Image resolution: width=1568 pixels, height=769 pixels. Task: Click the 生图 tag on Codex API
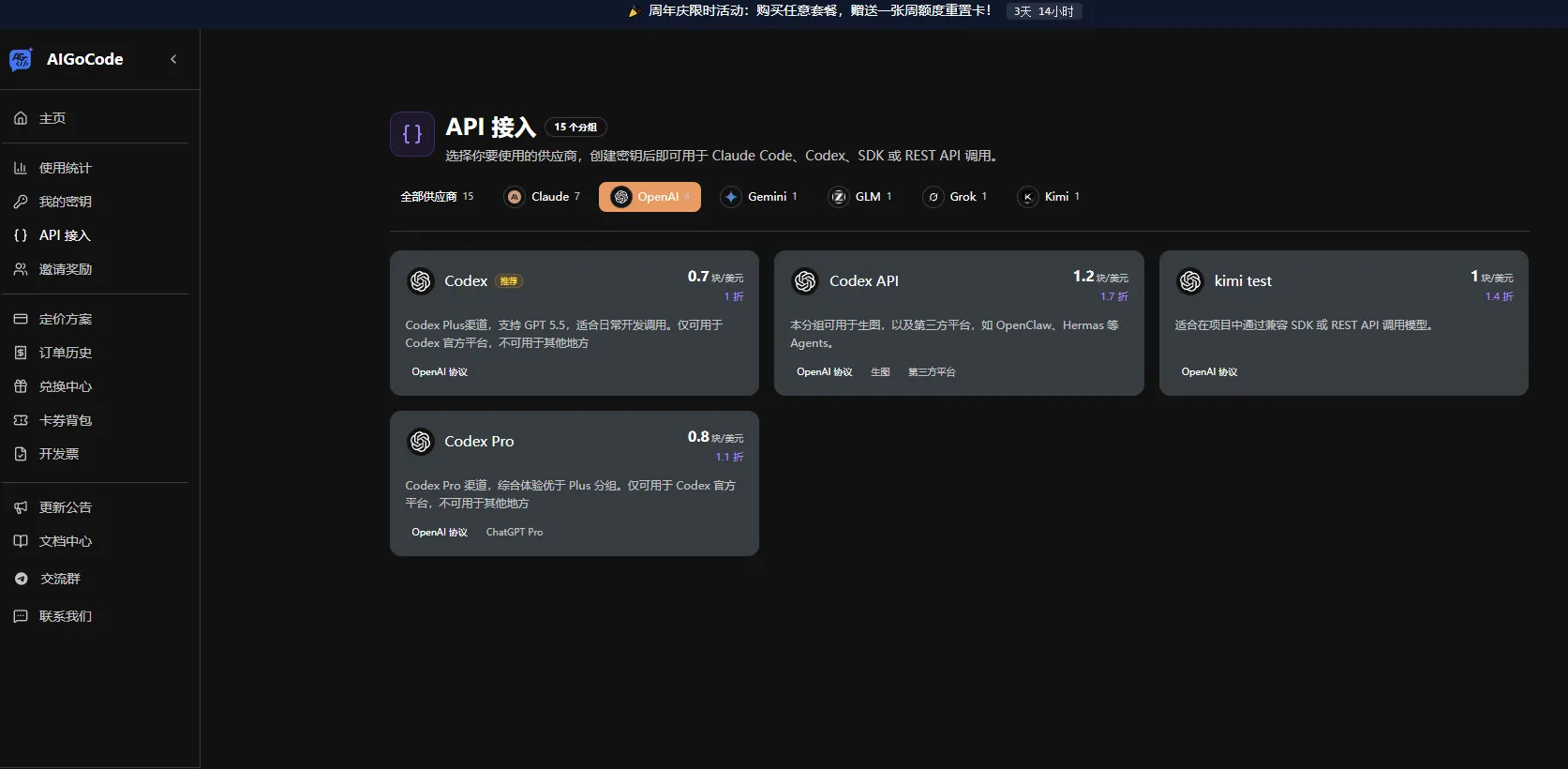point(880,372)
